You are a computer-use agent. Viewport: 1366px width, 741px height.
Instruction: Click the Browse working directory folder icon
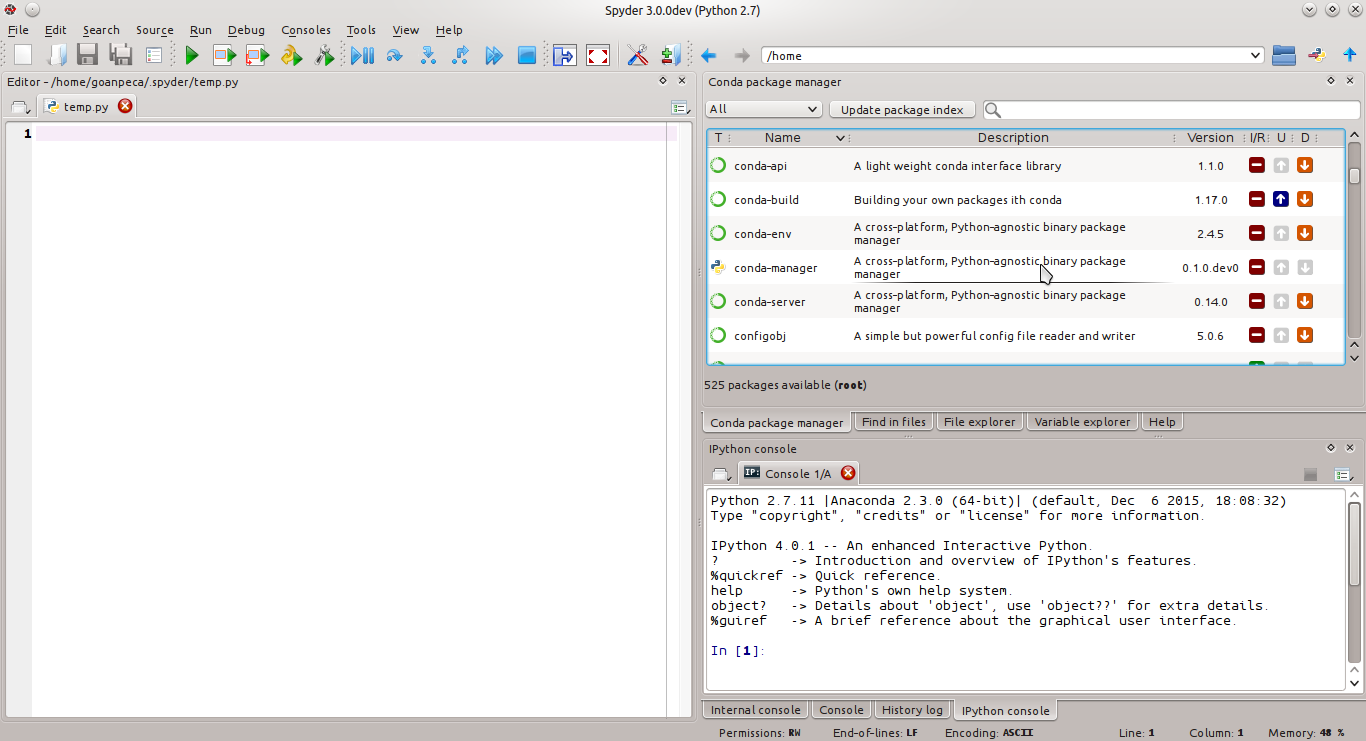pos(1284,56)
